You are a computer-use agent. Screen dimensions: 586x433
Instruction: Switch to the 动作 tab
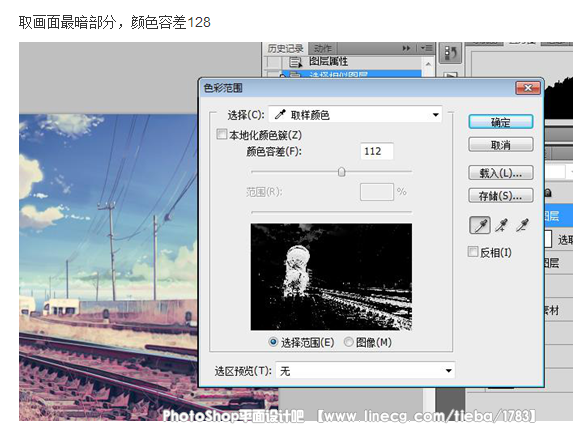(x=323, y=49)
